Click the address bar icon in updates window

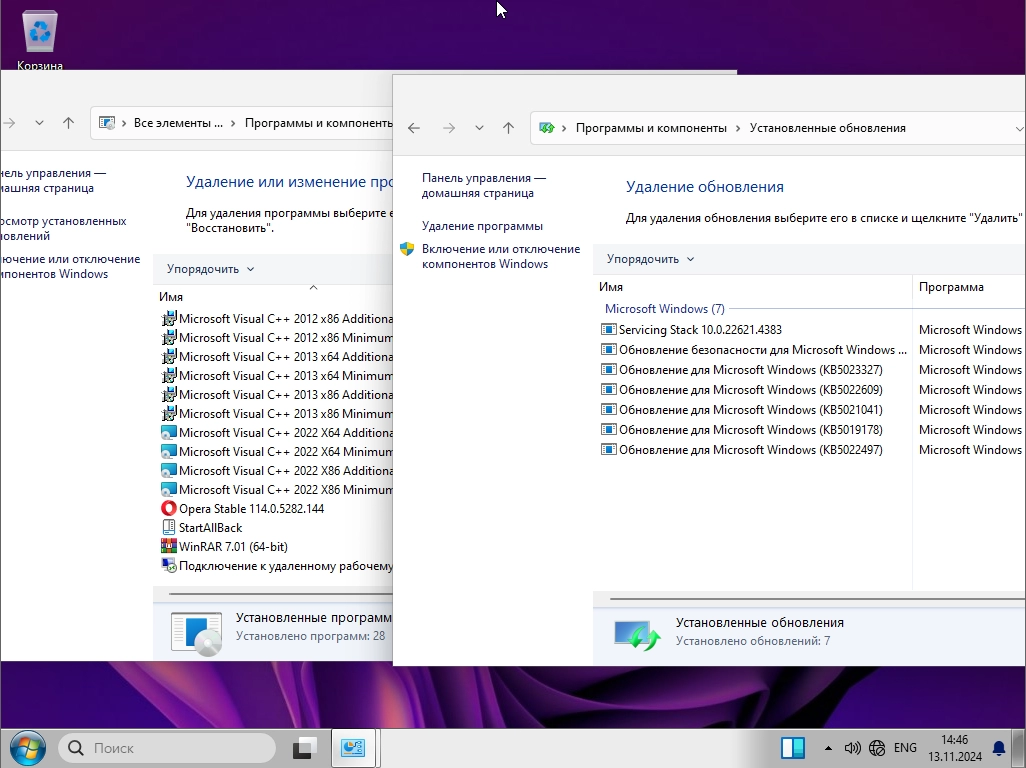[546, 128]
